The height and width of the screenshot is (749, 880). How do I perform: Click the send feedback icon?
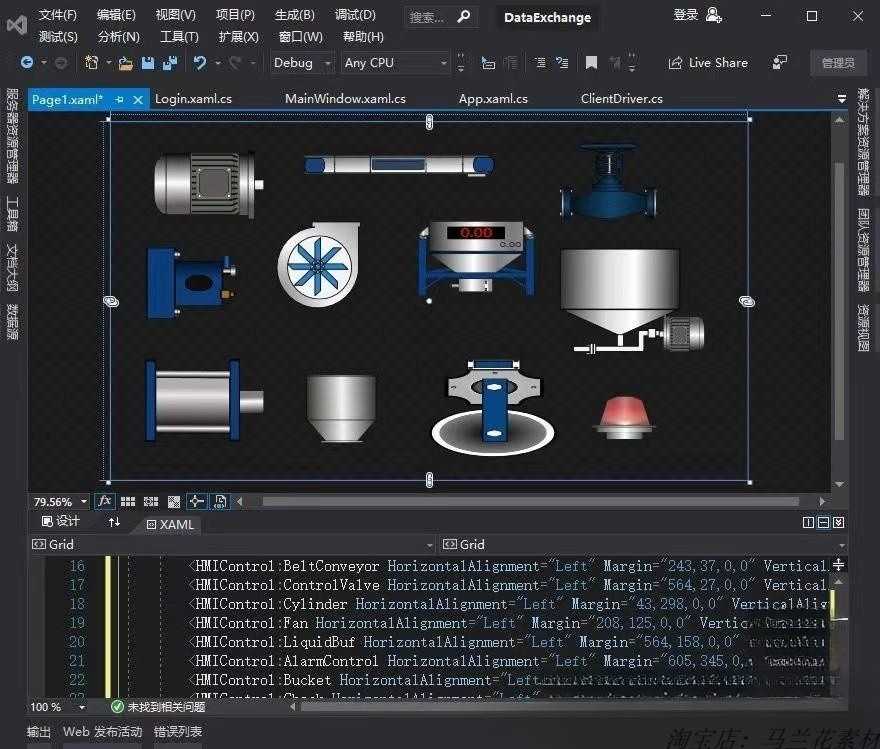(780, 62)
